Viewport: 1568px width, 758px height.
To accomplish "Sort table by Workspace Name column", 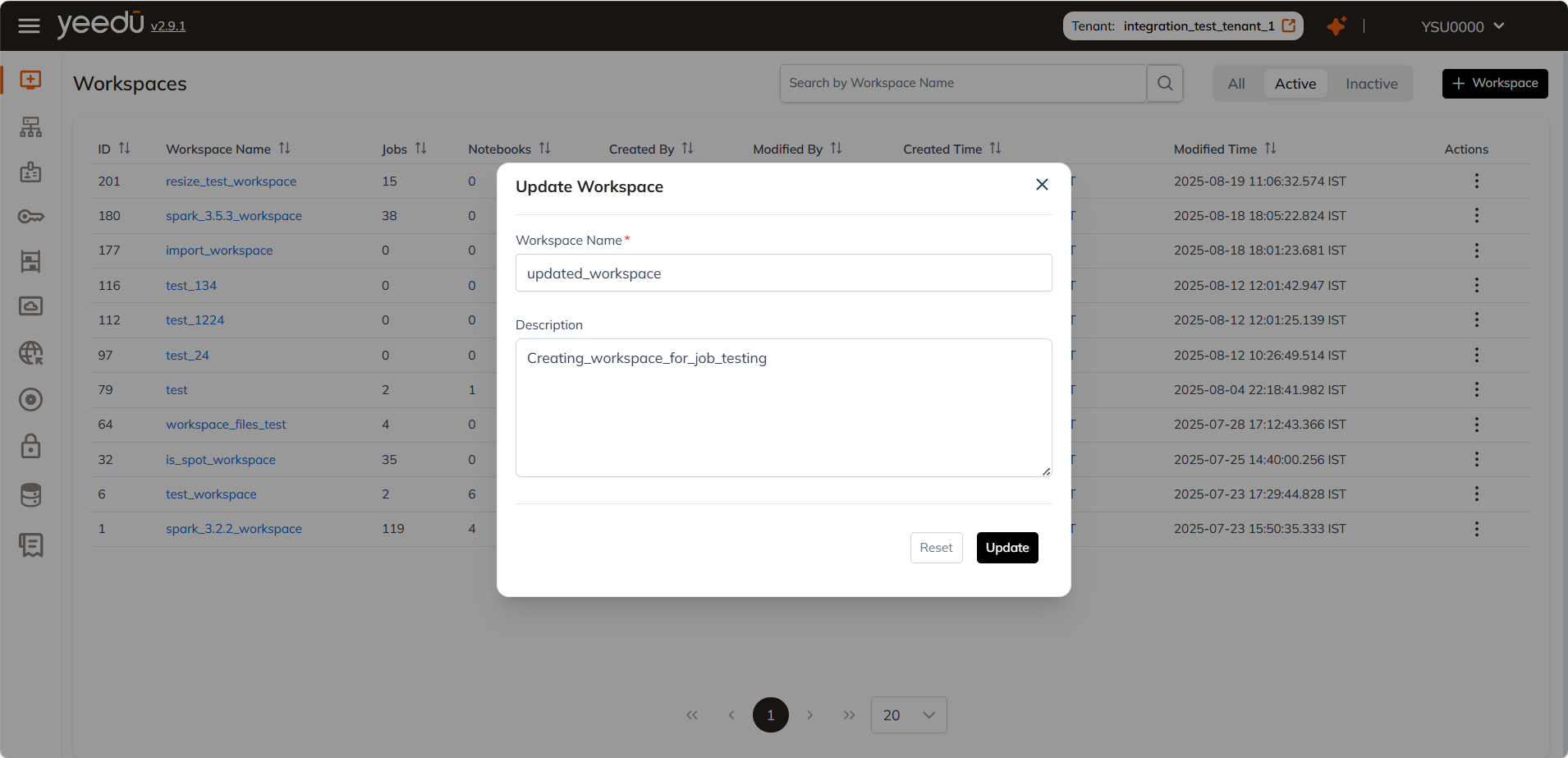I will pos(285,149).
